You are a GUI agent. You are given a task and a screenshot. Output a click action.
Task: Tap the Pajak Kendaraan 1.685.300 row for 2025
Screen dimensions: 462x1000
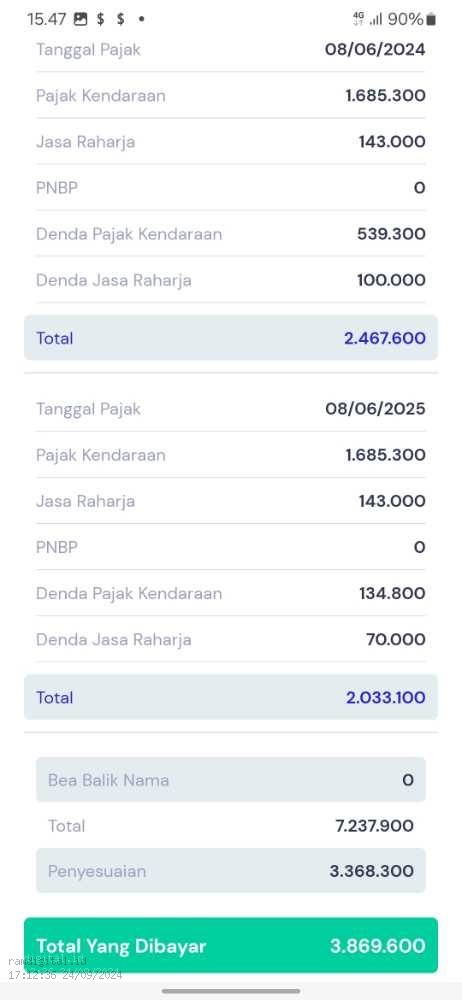click(231, 455)
